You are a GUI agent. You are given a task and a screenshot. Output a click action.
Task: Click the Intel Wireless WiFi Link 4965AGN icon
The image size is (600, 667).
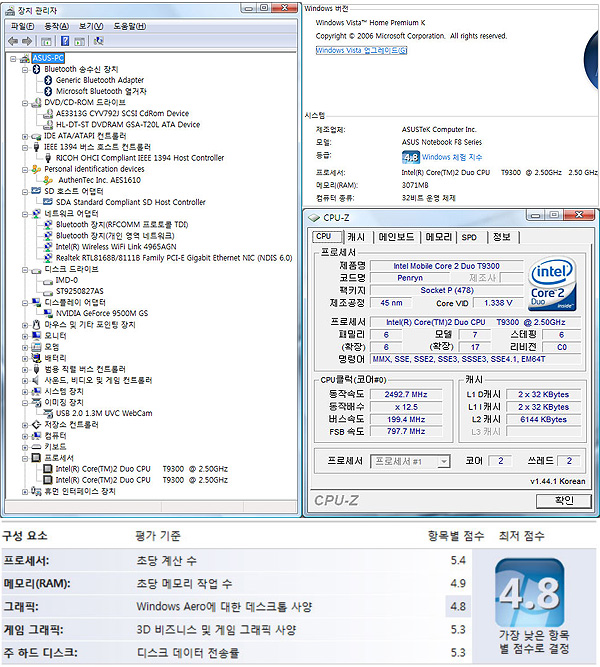pyautogui.click(x=48, y=247)
